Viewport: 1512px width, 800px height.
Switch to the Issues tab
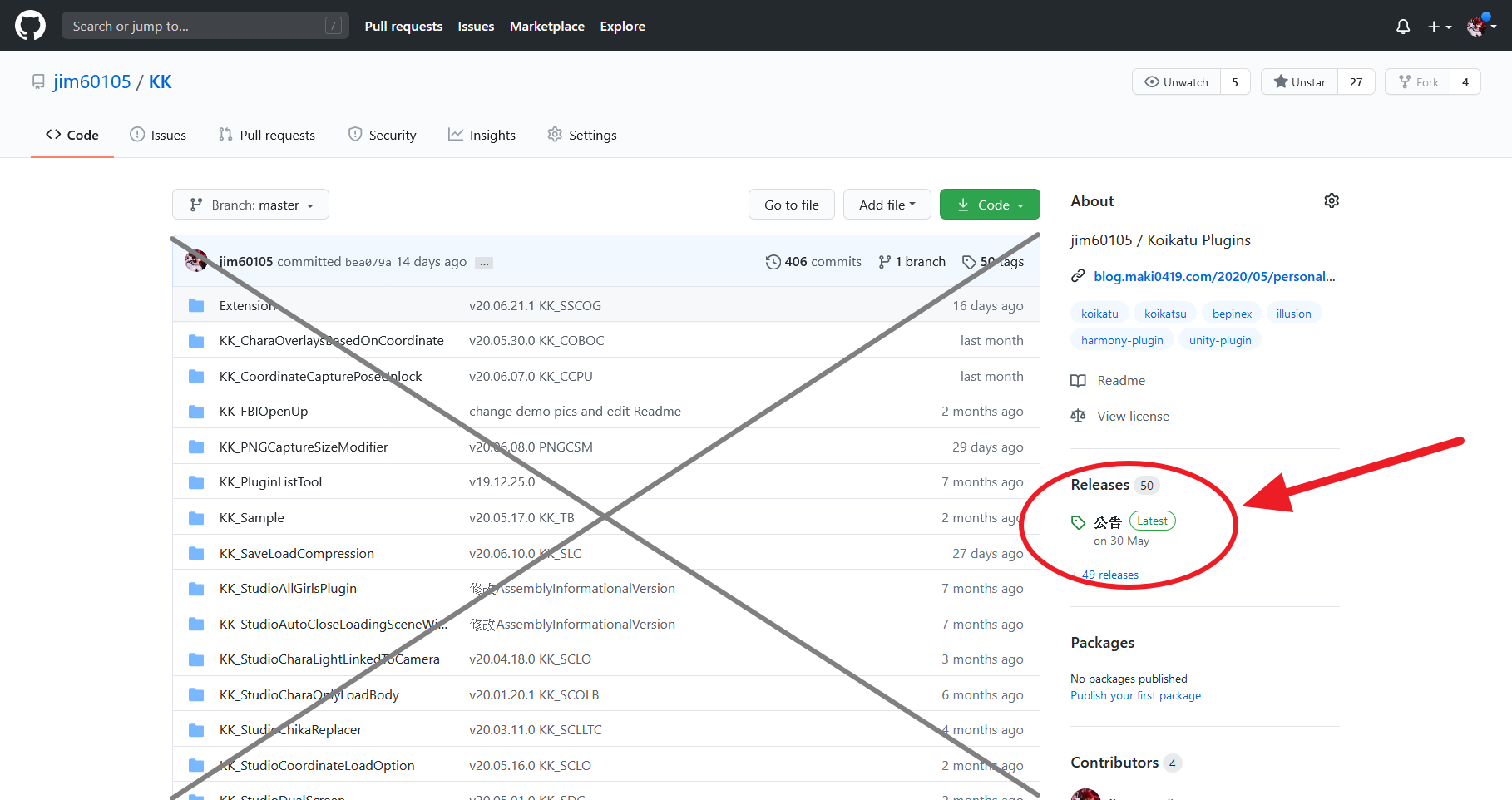tap(158, 136)
